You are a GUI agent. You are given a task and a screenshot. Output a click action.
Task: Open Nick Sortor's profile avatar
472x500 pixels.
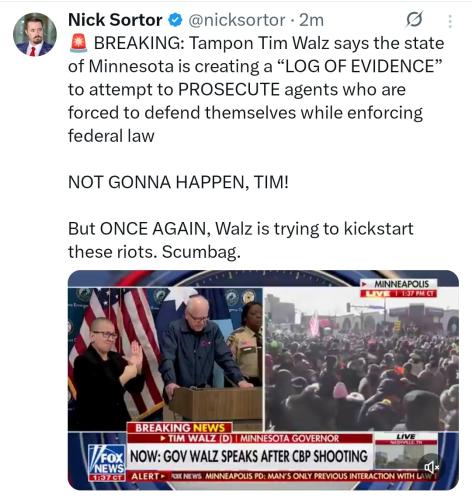point(35,34)
